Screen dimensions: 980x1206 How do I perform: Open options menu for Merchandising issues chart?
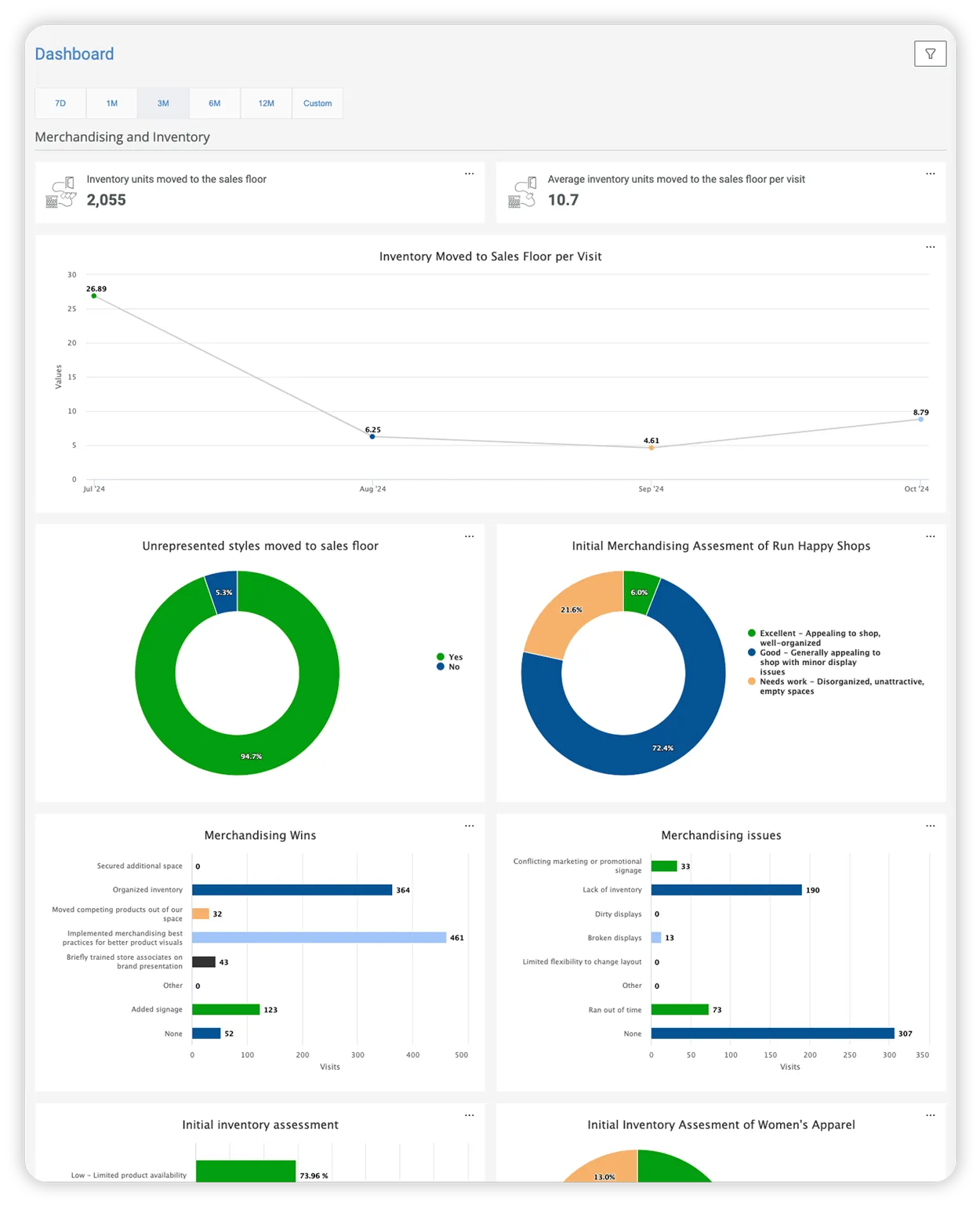[930, 826]
